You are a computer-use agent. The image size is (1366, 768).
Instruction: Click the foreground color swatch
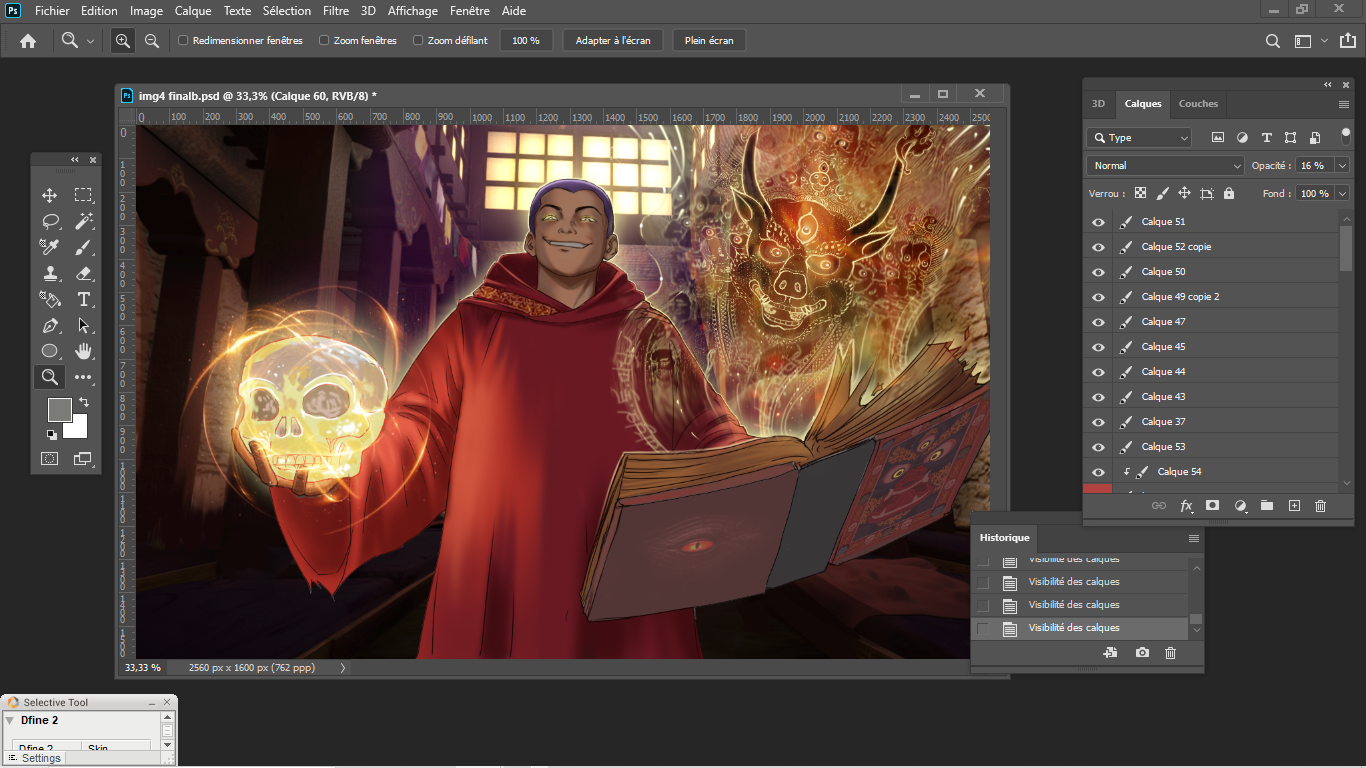(x=60, y=409)
